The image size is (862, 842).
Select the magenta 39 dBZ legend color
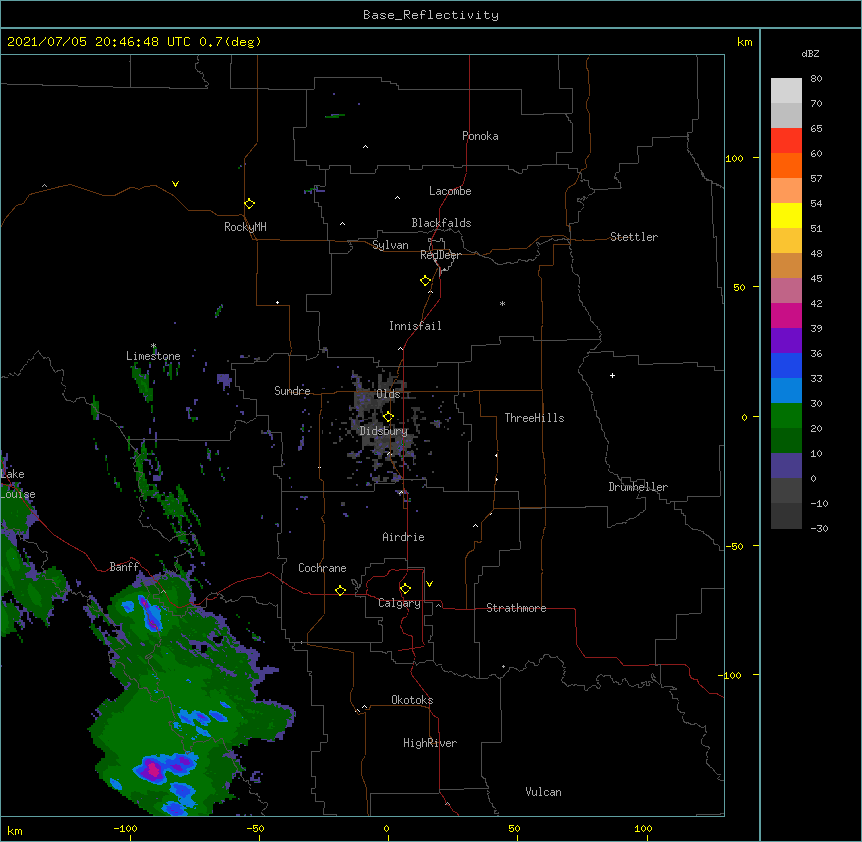pyautogui.click(x=786, y=315)
